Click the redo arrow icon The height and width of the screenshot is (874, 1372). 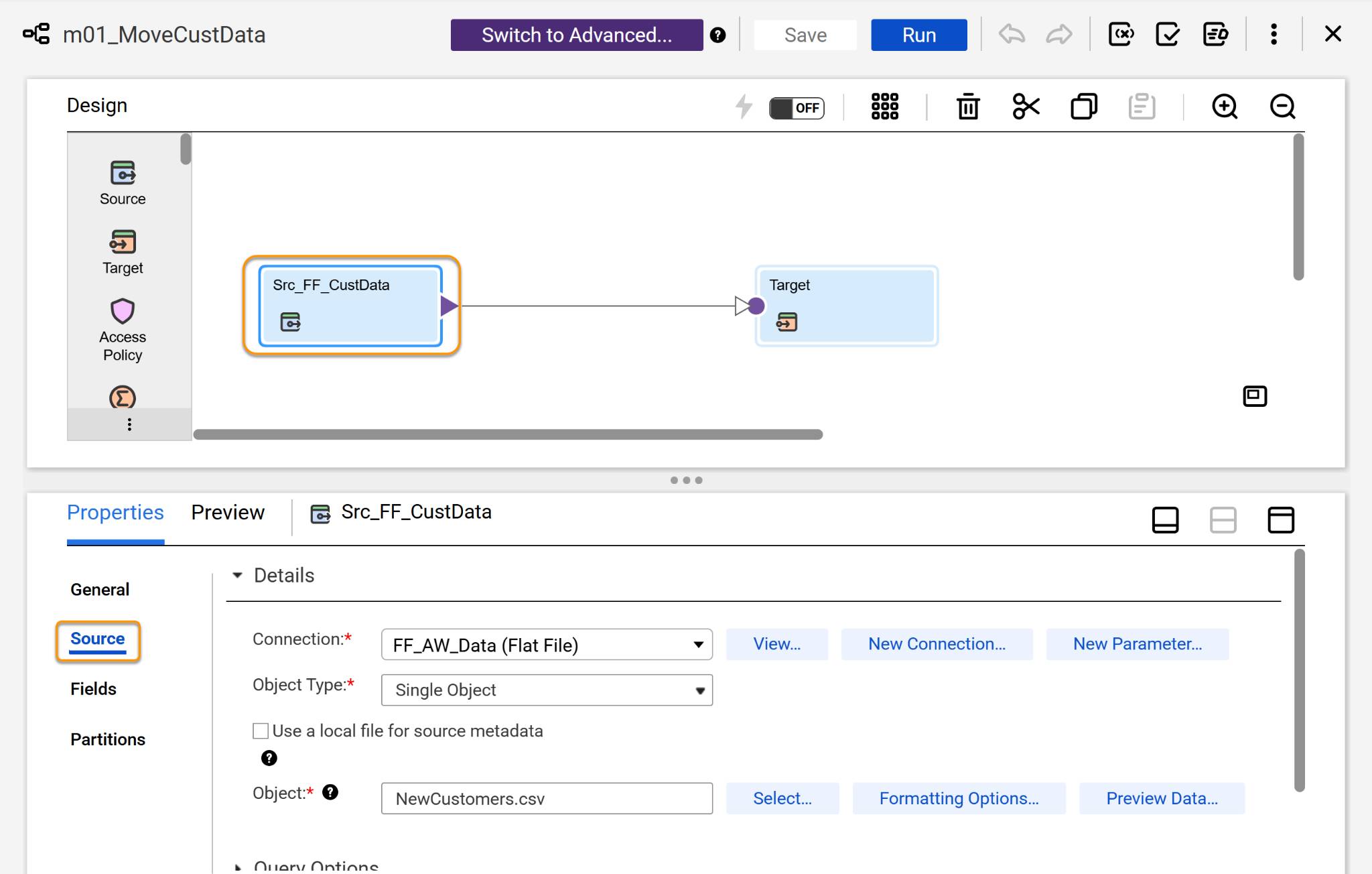(x=1059, y=34)
